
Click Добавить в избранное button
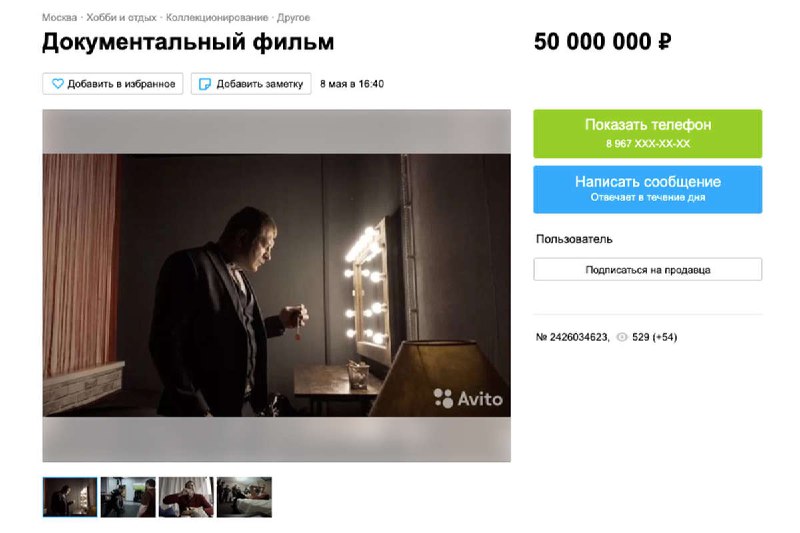coord(113,84)
